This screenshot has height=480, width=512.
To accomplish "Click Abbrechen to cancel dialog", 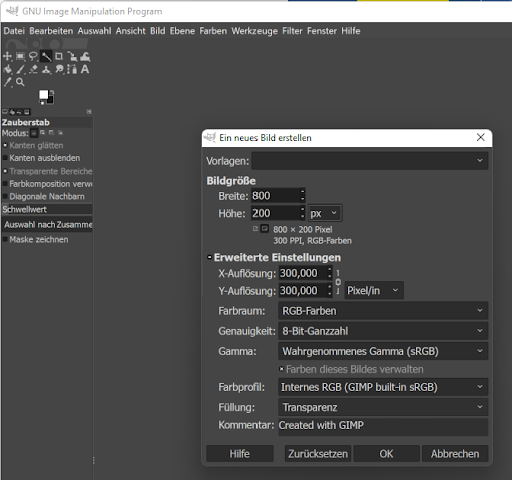I will click(x=455, y=454).
